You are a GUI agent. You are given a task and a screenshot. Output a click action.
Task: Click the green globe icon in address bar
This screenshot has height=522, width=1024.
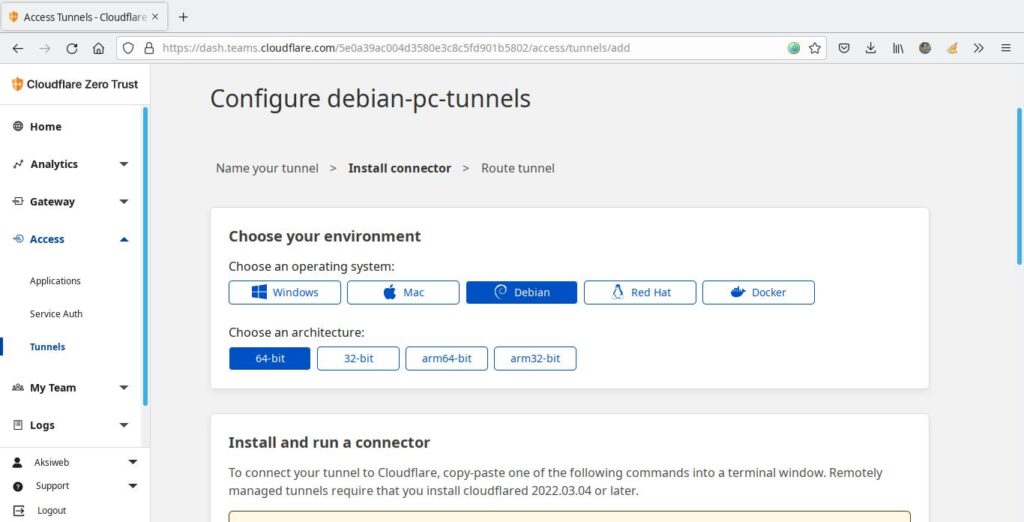pos(793,48)
